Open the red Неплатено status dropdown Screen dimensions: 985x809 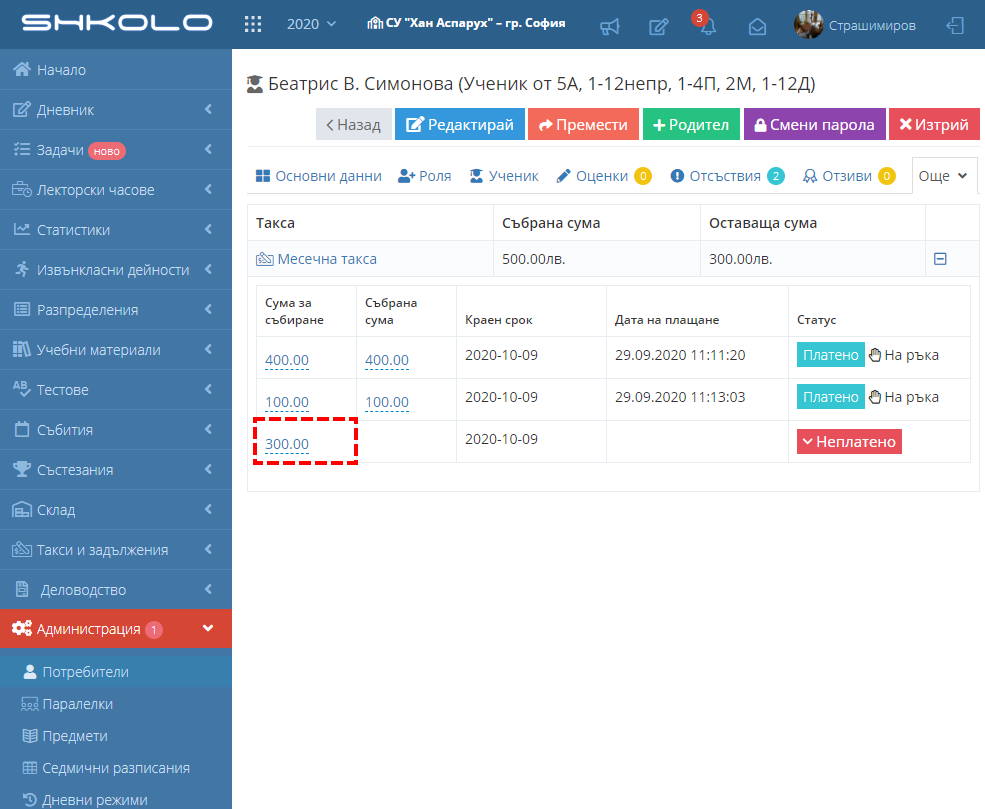coord(849,442)
